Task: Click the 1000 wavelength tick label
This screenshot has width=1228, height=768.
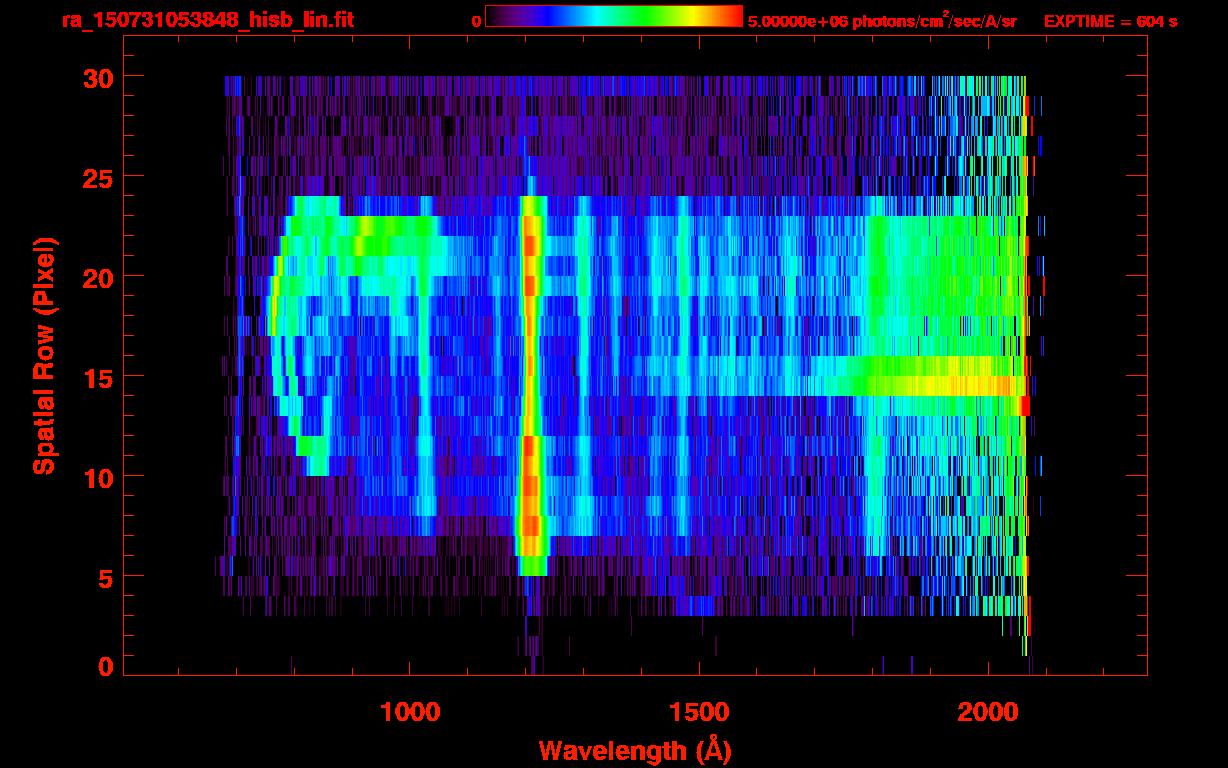Action: pos(410,712)
